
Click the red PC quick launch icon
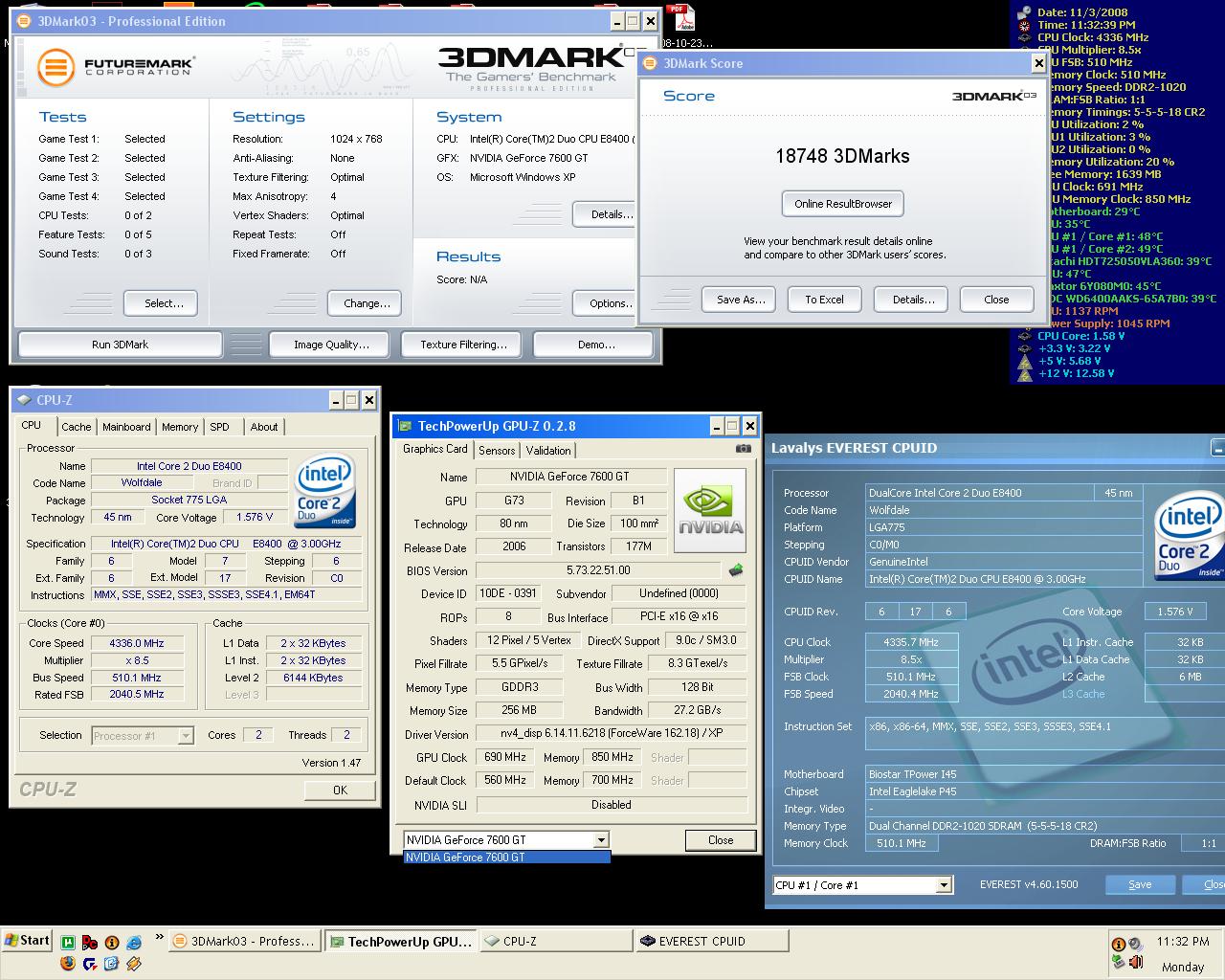90,943
